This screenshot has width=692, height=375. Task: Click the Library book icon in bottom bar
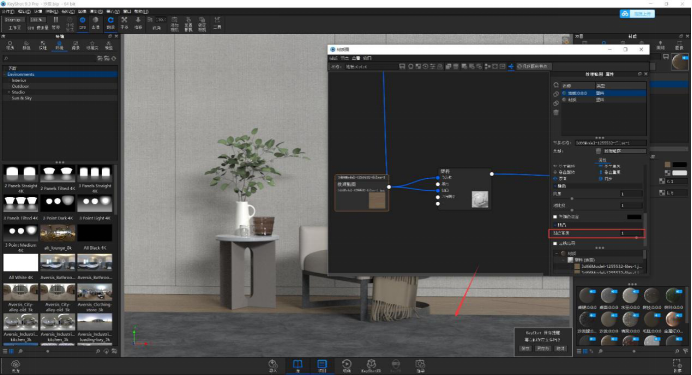(x=297, y=364)
